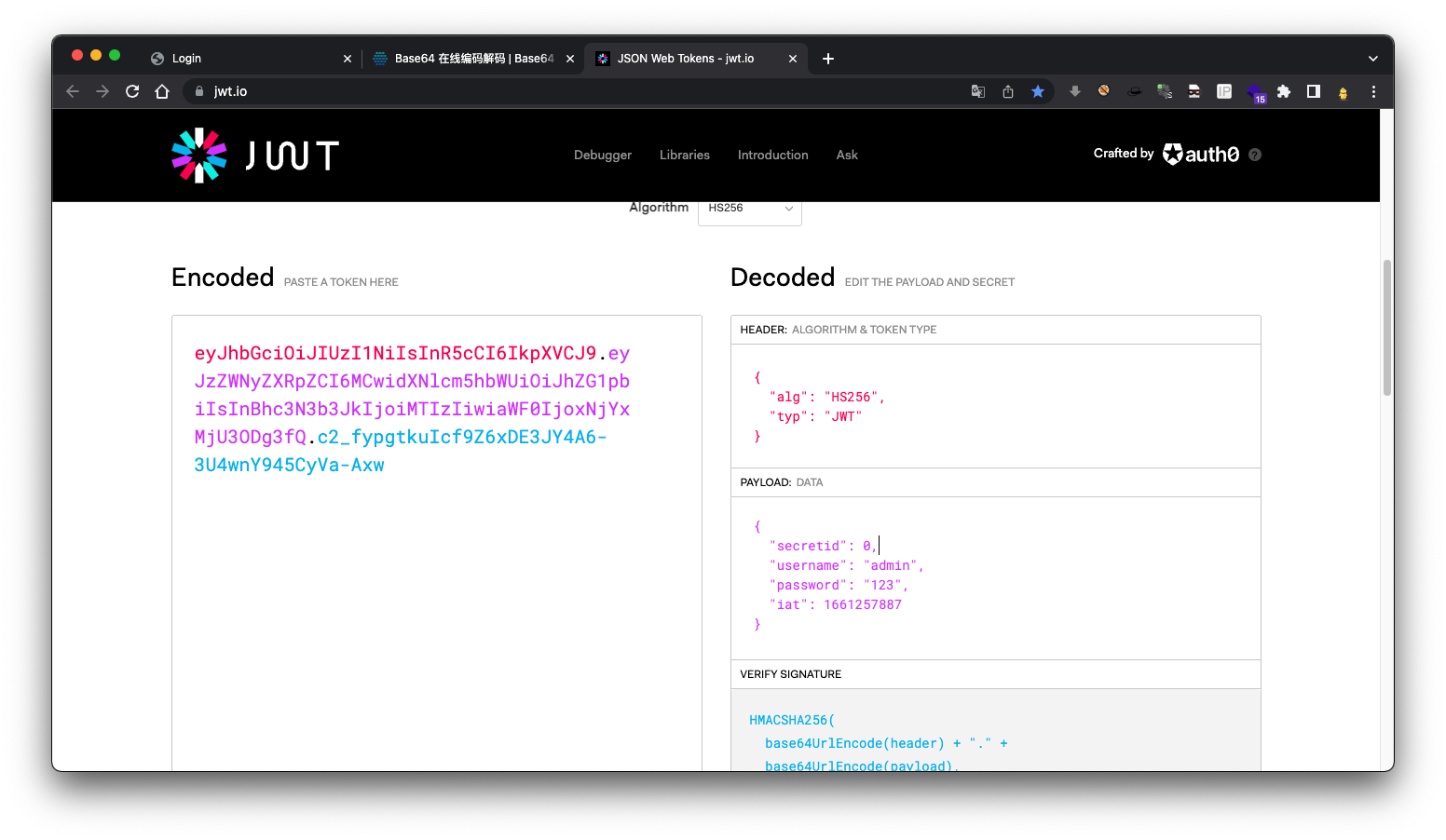The image size is (1446, 840).
Task: Expand the tab search chevron
Action: pyautogui.click(x=1372, y=59)
